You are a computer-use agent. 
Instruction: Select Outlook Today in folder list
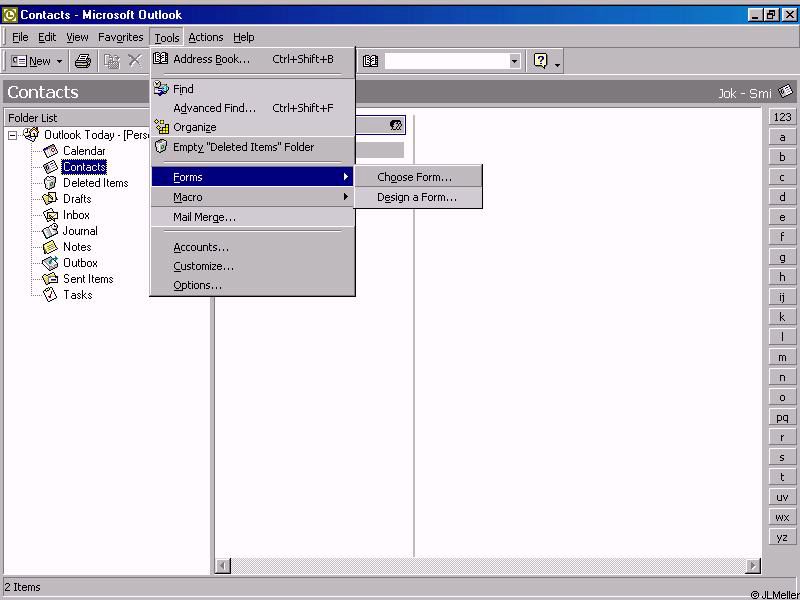pos(96,135)
